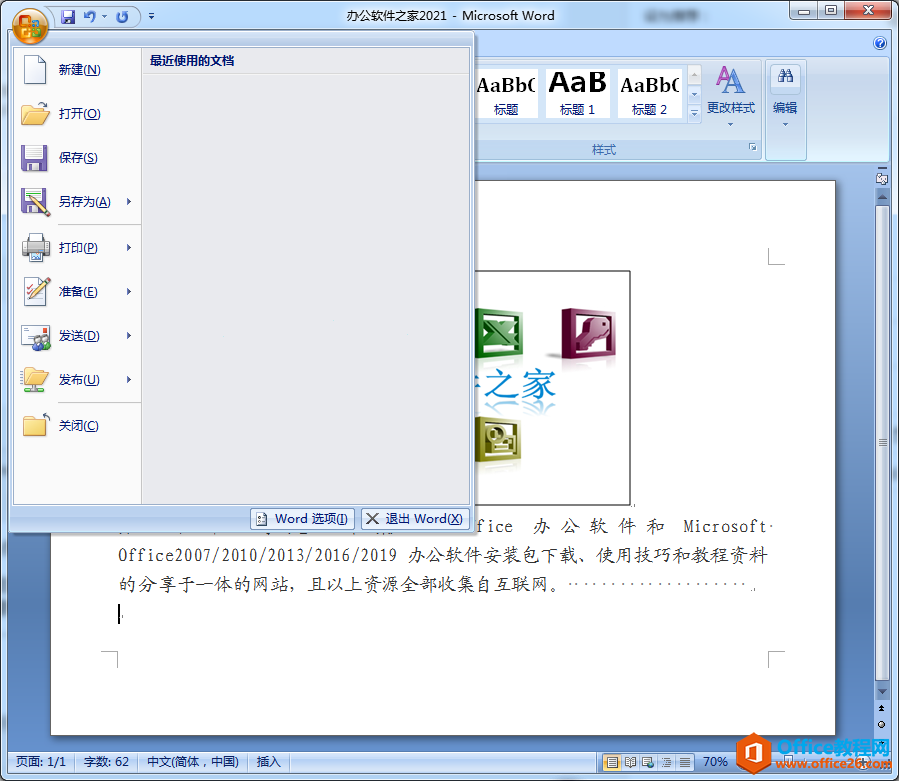The height and width of the screenshot is (781, 899).
Task: Open the 发布(U) menu entry
Action: tap(77, 380)
